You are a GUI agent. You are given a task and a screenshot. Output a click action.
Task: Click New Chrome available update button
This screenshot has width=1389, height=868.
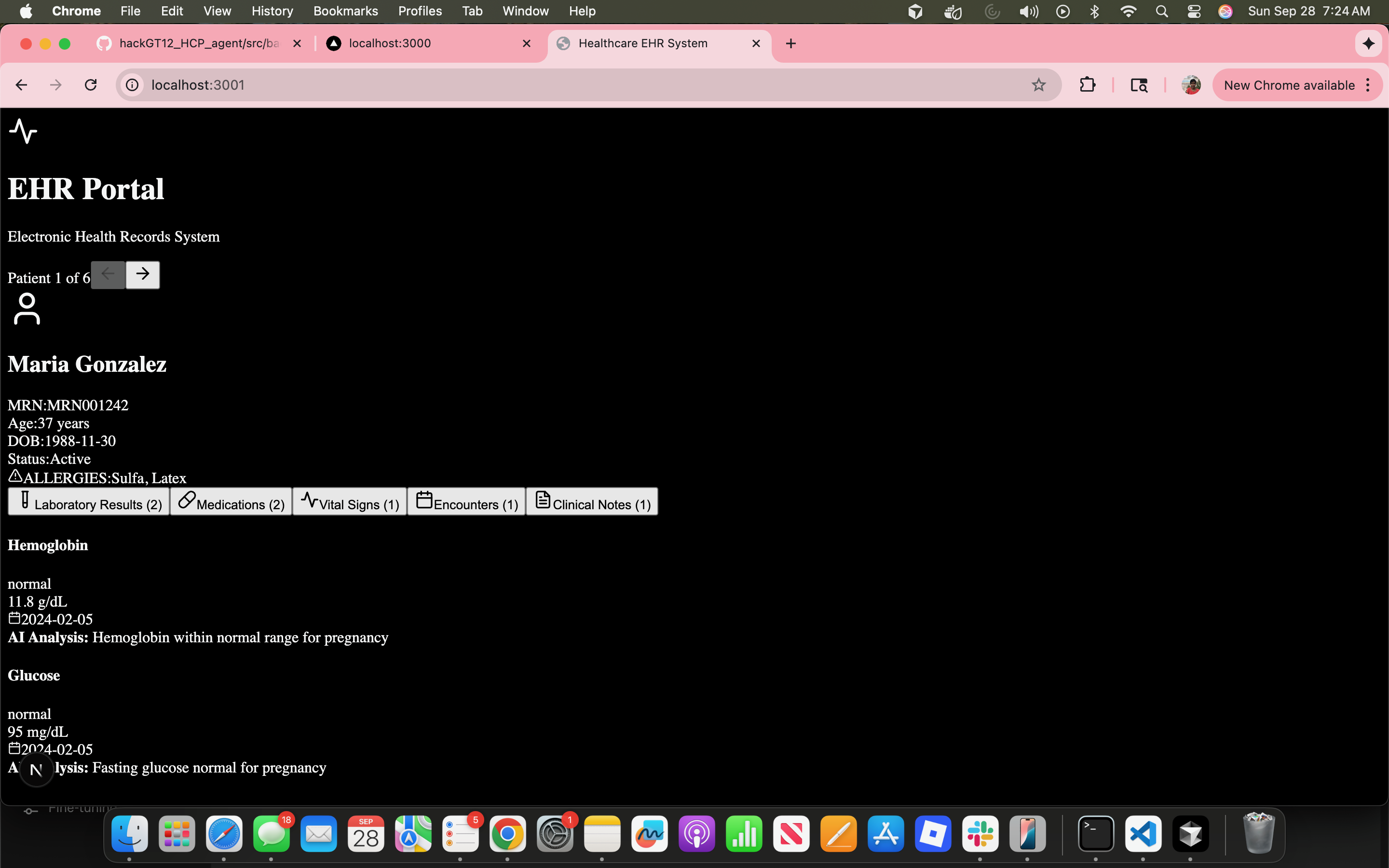tap(1289, 85)
